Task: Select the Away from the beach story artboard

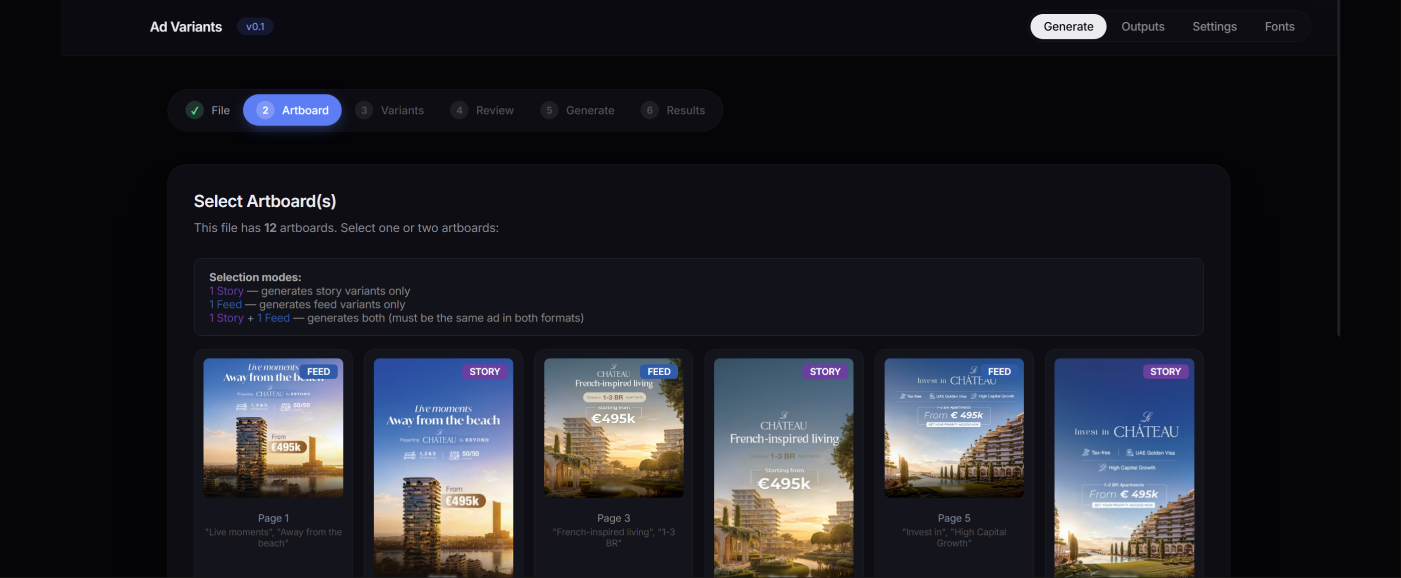Action: (x=443, y=467)
